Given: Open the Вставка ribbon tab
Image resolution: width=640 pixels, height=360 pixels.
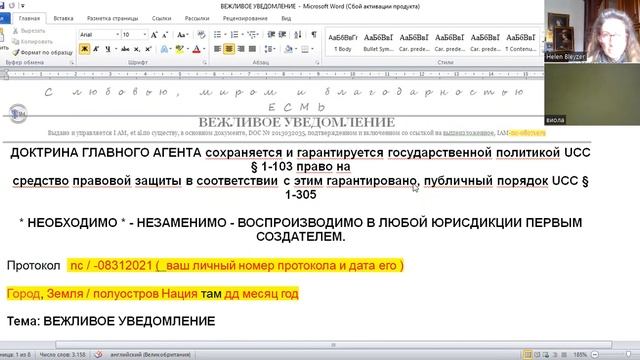Looking at the screenshot, I should 63,18.
